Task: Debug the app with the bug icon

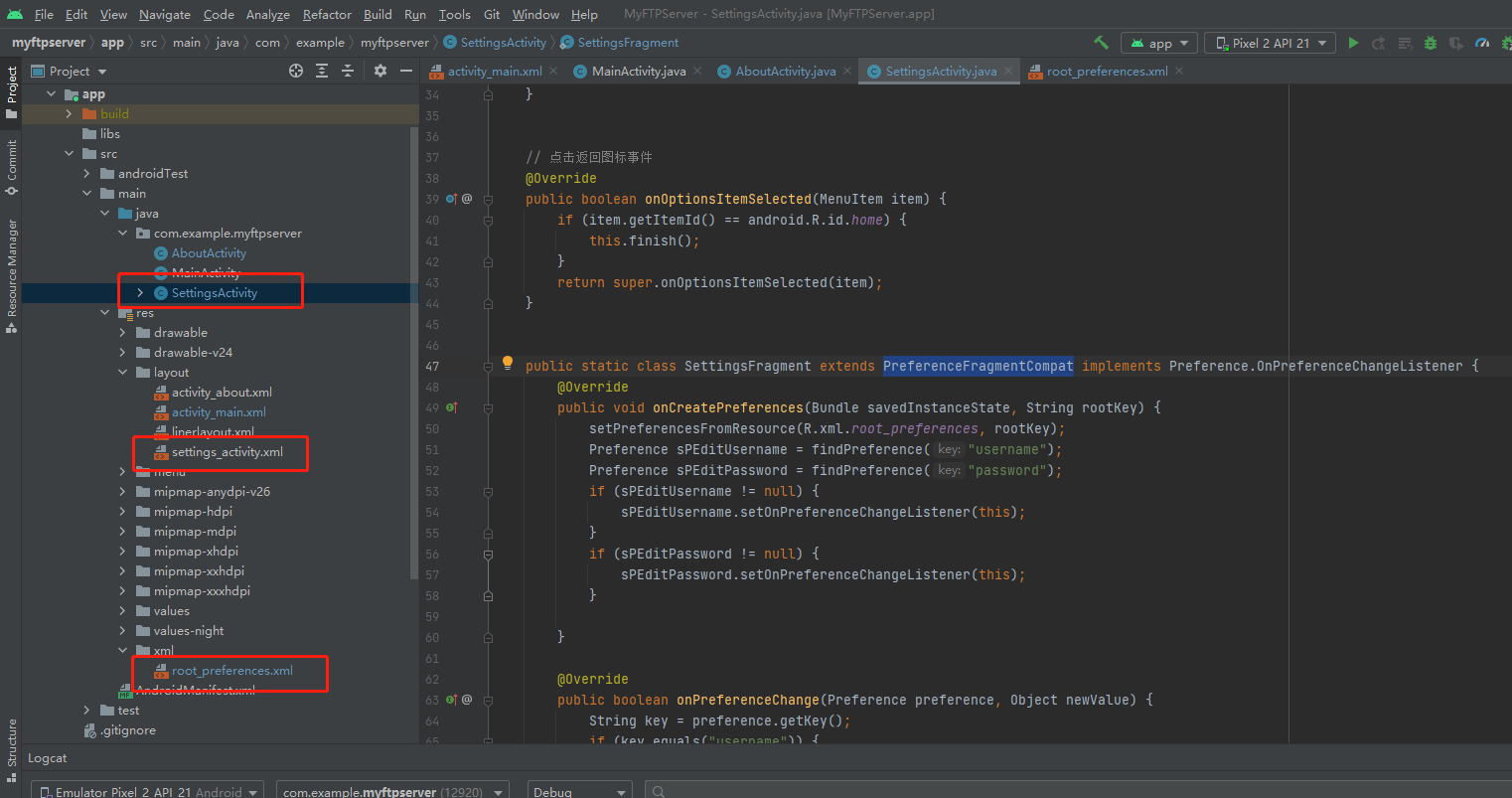Action: coord(1429,42)
